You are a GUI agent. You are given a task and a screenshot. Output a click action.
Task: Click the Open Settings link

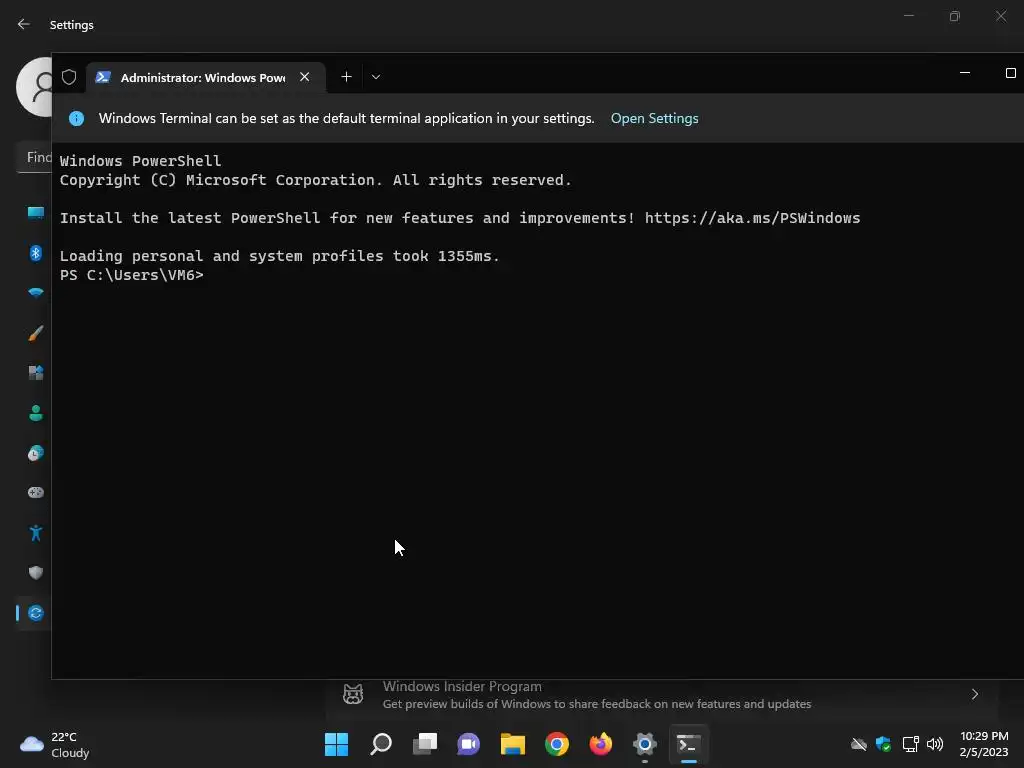654,118
